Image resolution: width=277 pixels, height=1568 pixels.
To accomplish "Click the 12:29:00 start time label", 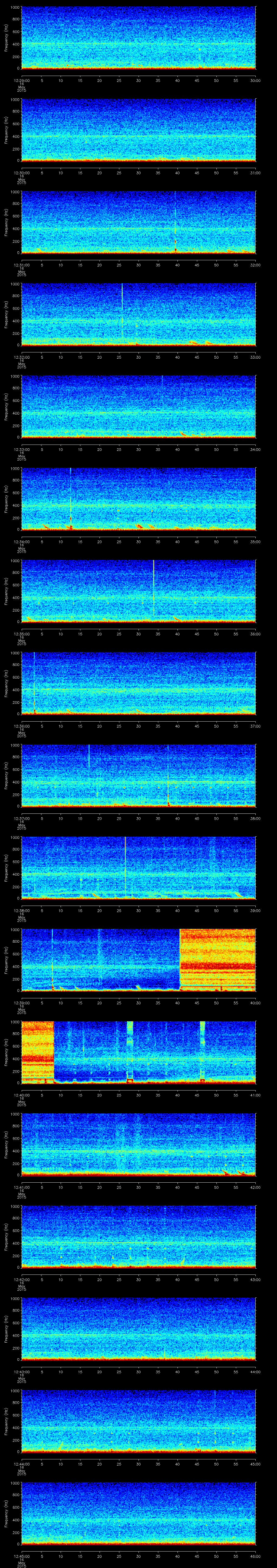I will tap(21, 80).
